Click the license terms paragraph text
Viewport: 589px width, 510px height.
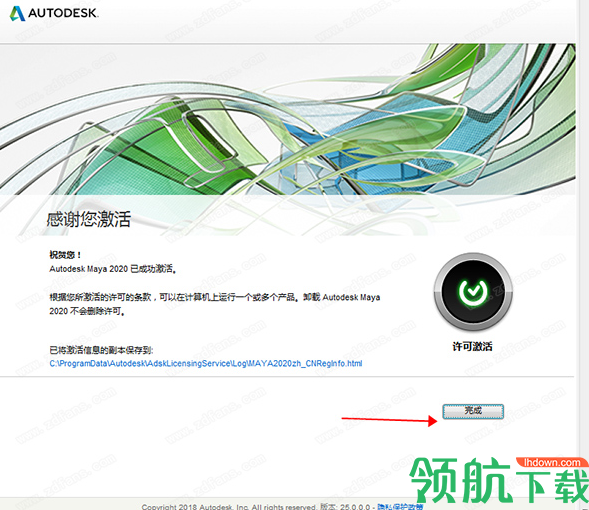click(x=214, y=304)
